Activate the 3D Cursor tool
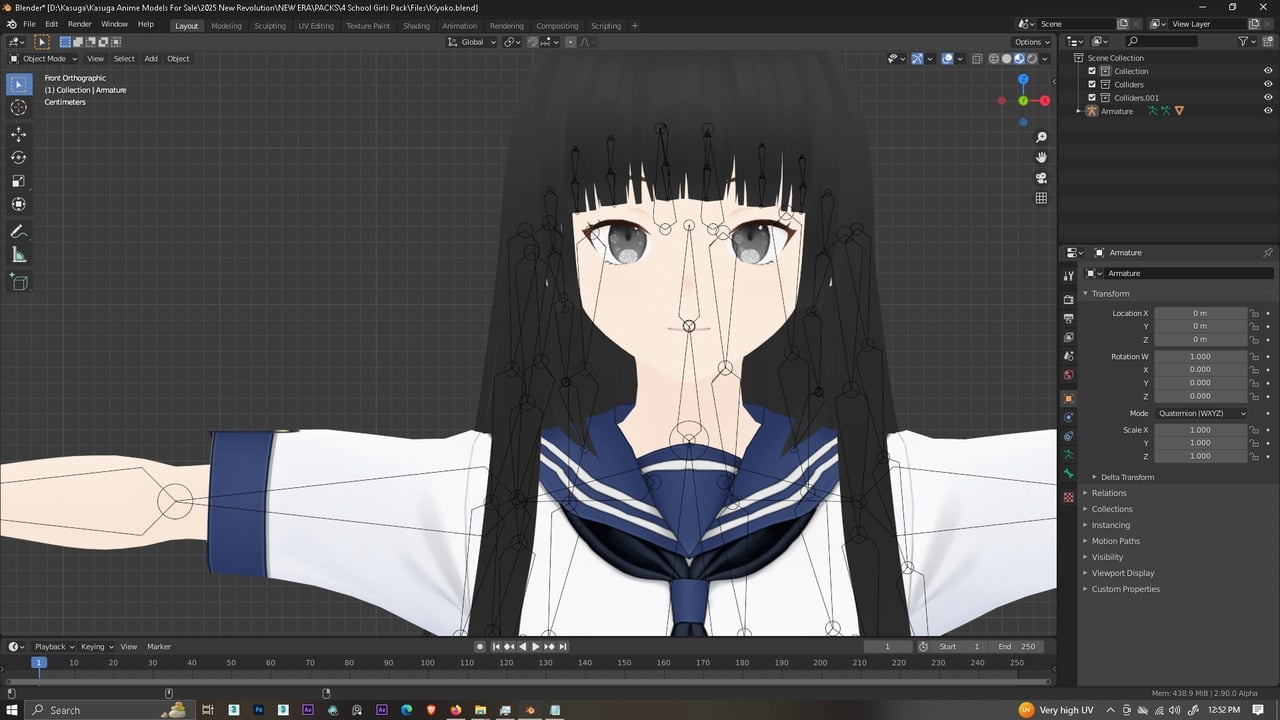This screenshot has height=720, width=1280. tap(19, 107)
